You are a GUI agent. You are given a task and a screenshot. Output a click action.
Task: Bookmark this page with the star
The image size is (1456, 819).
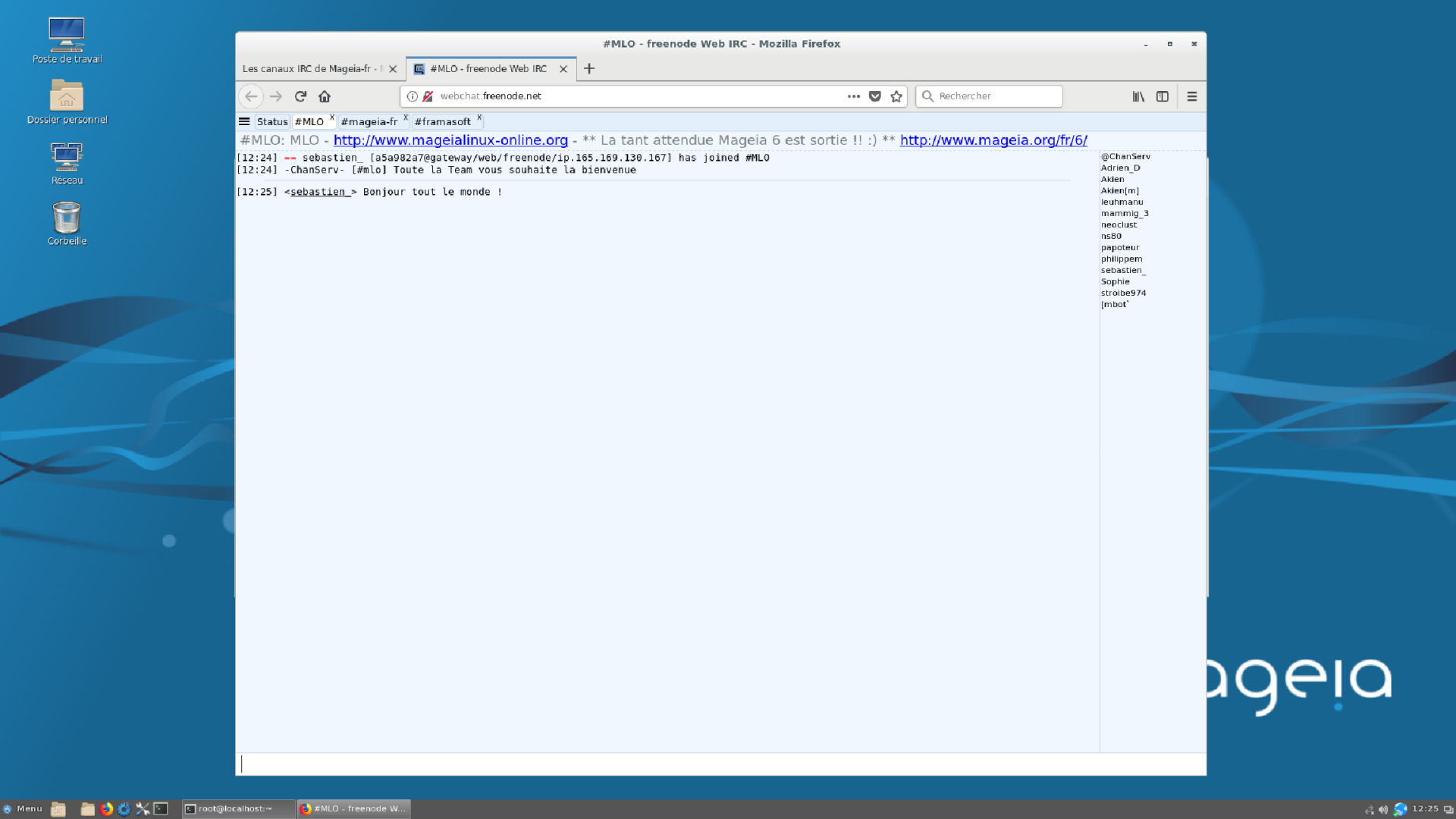(896, 96)
